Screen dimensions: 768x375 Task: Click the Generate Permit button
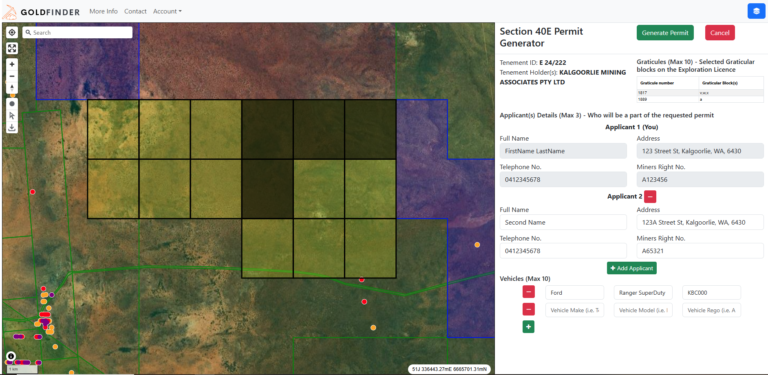tap(665, 33)
